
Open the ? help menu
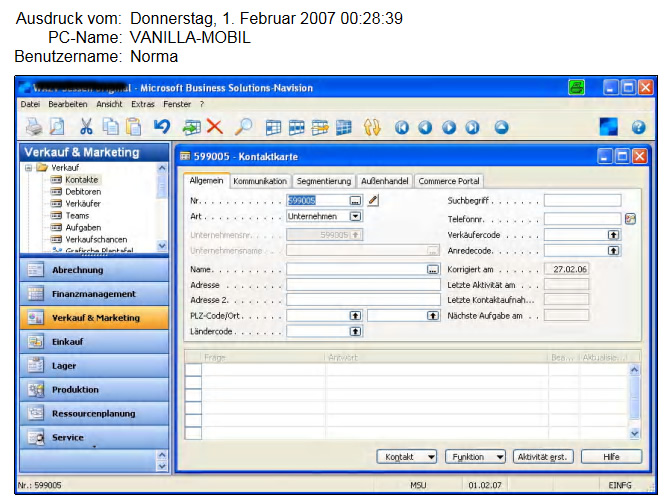202,104
